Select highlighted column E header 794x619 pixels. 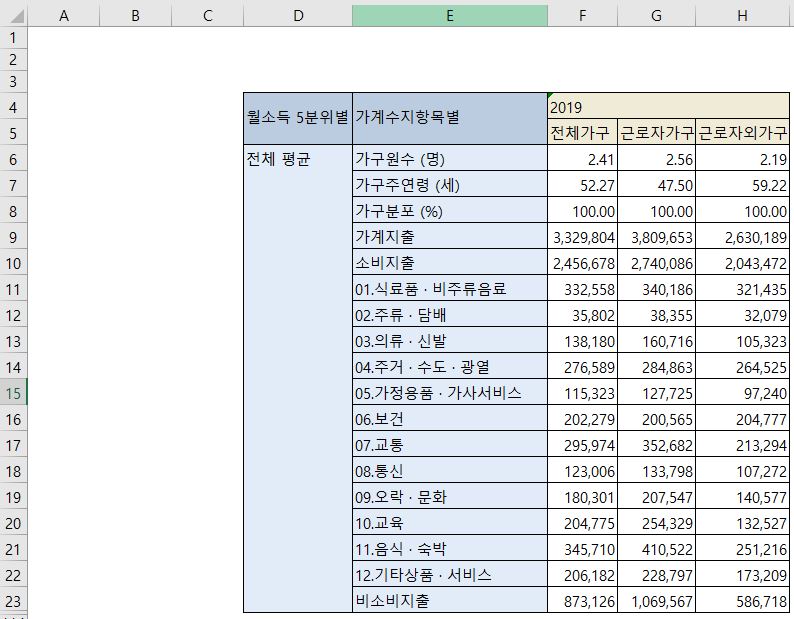(450, 16)
